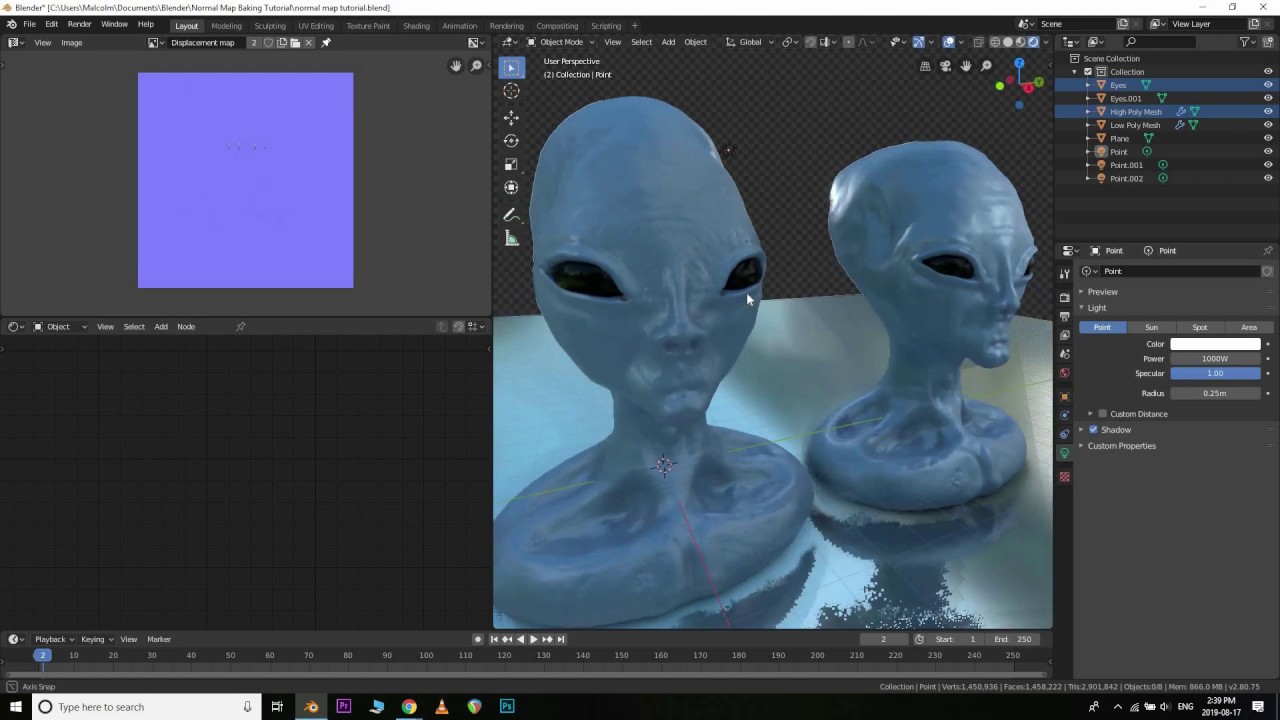The width and height of the screenshot is (1280, 720).
Task: Hide the Eyes object in outliner
Action: (x=1268, y=85)
